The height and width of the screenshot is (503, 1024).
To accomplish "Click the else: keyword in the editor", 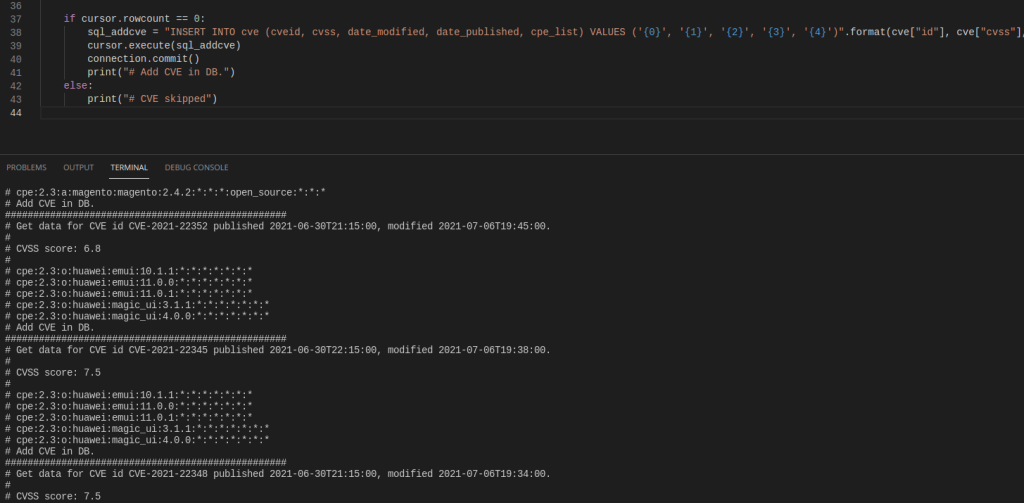I will 77,86.
